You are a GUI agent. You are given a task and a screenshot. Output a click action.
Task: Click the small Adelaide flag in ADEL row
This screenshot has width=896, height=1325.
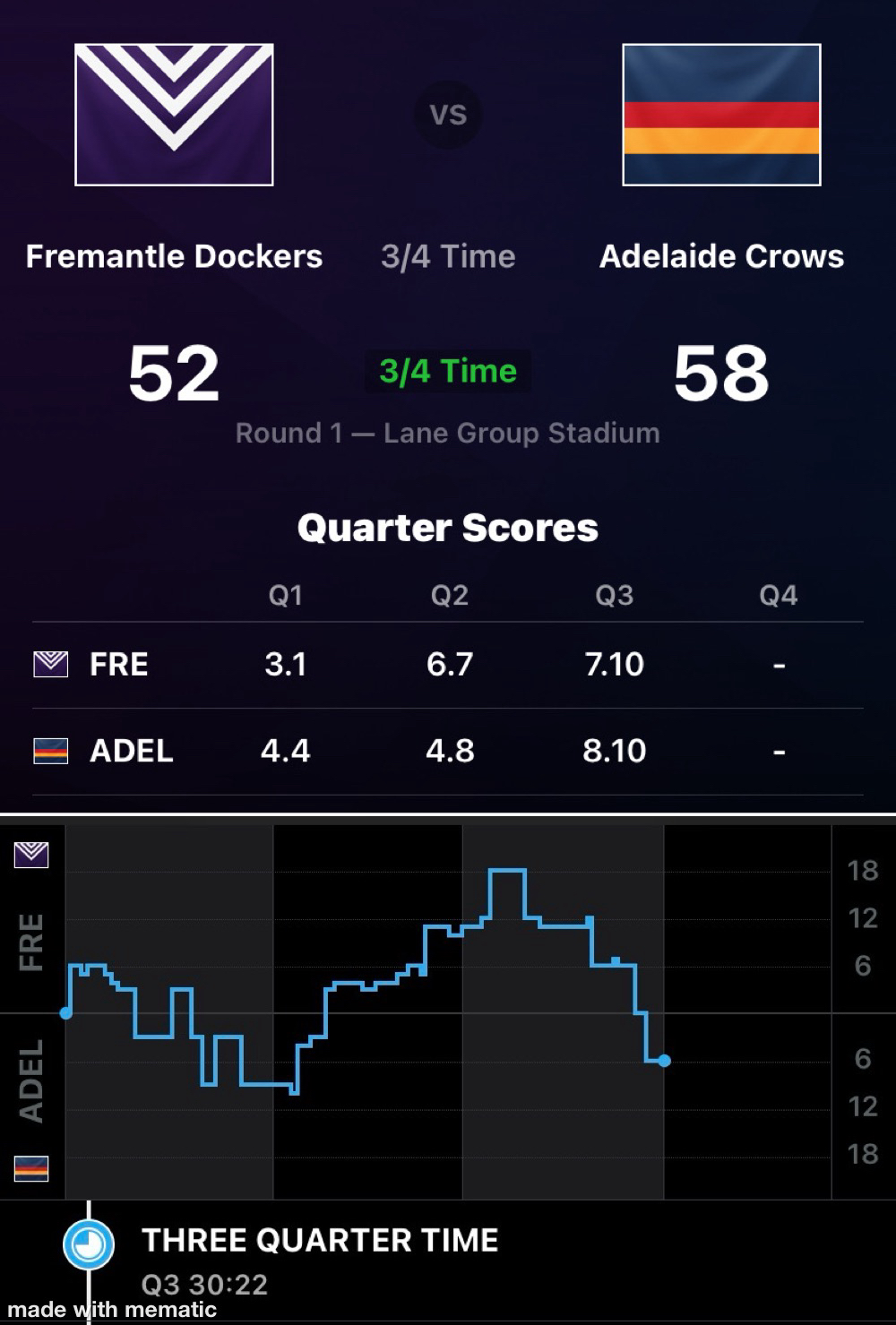50,751
